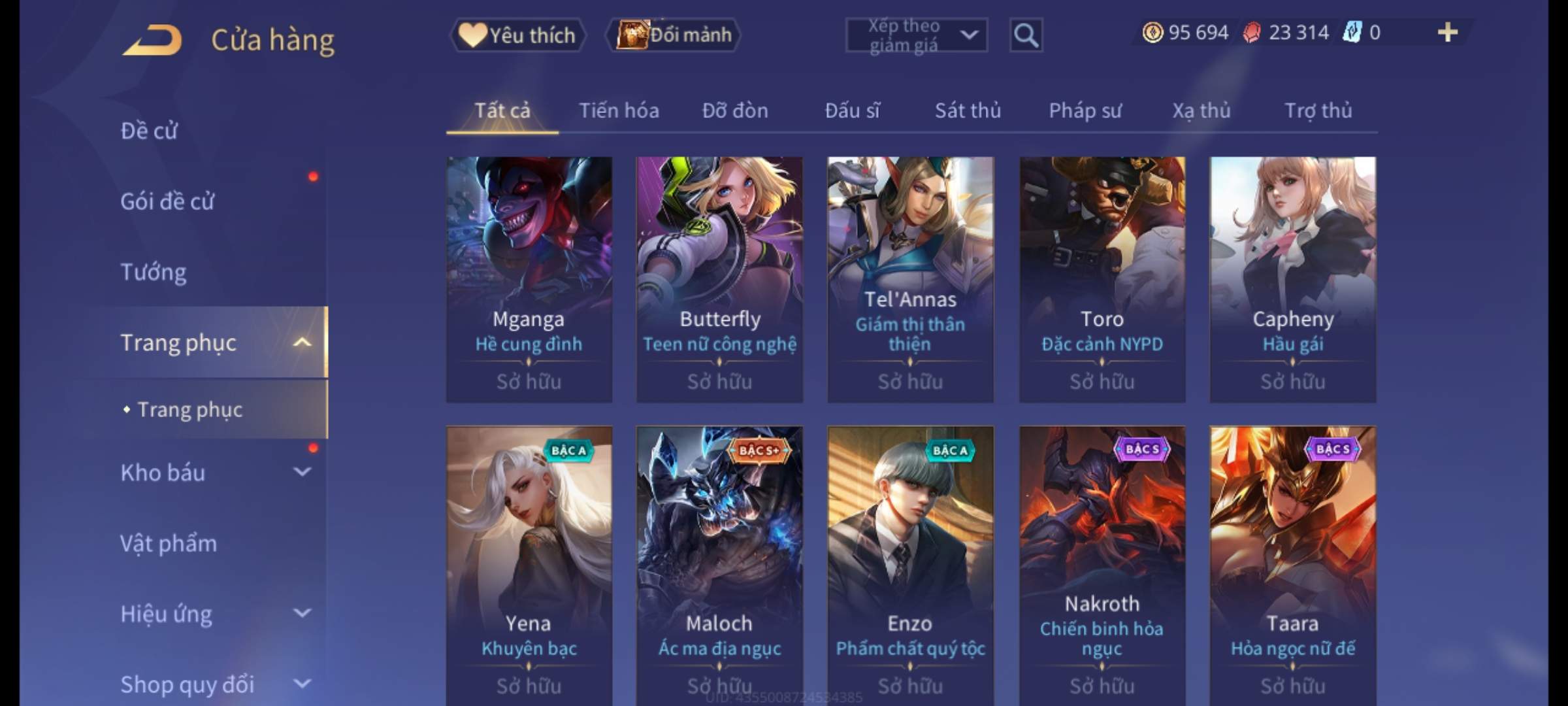Open the search magnifier icon
The height and width of the screenshot is (706, 1568).
tap(1026, 35)
